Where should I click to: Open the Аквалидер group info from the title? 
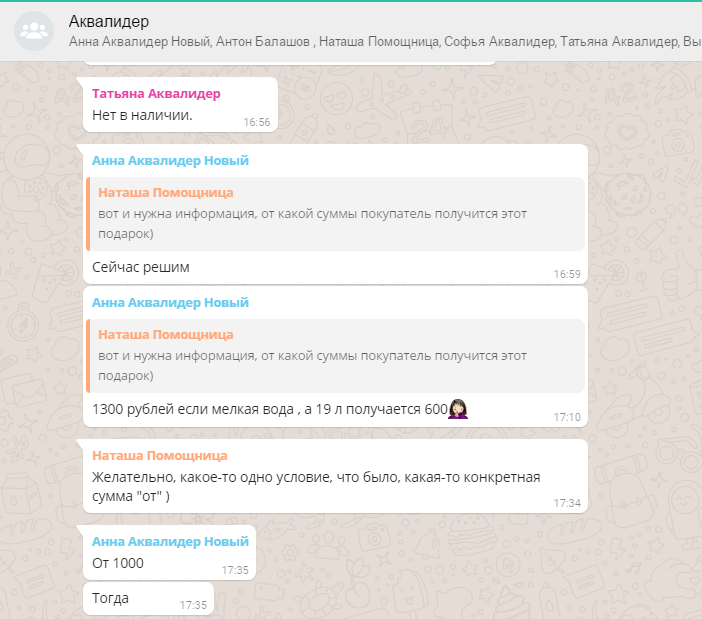pyautogui.click(x=109, y=21)
